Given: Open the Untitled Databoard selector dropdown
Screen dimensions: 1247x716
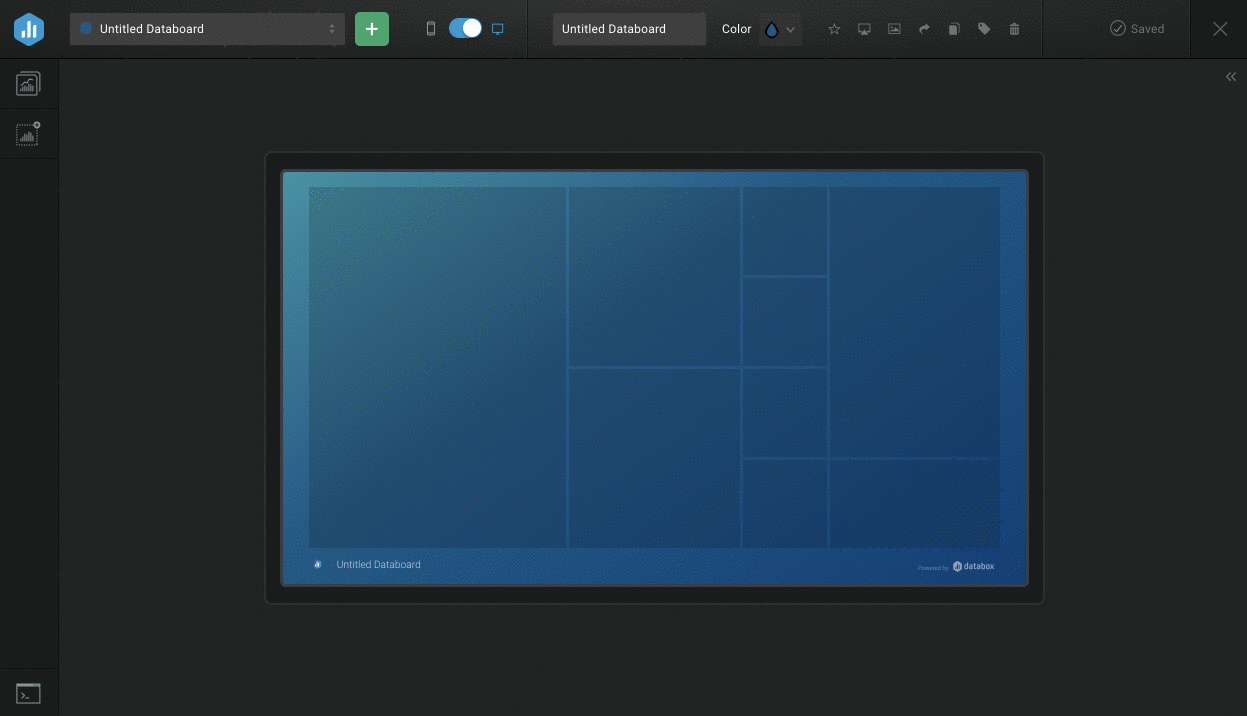Looking at the screenshot, I should point(207,29).
